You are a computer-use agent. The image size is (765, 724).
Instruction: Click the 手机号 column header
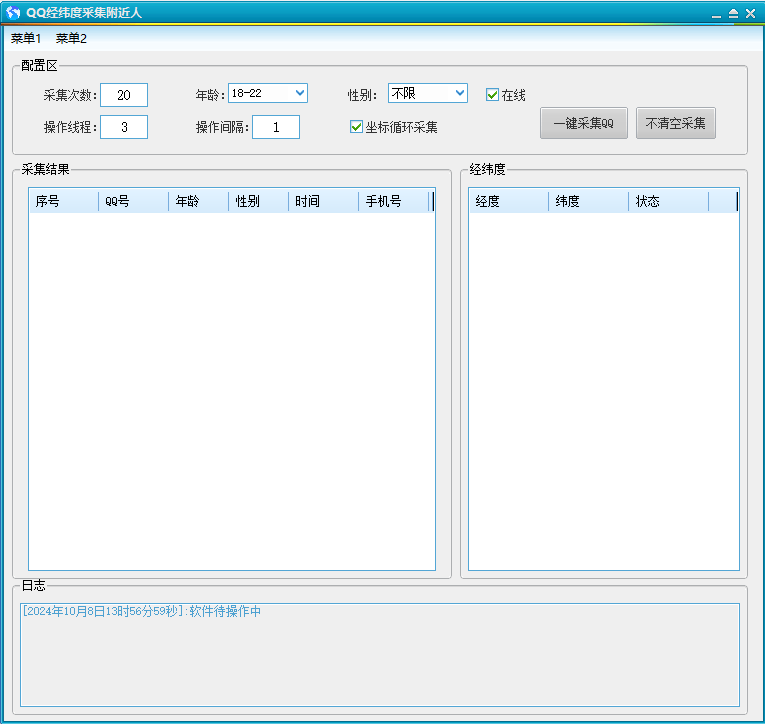393,202
